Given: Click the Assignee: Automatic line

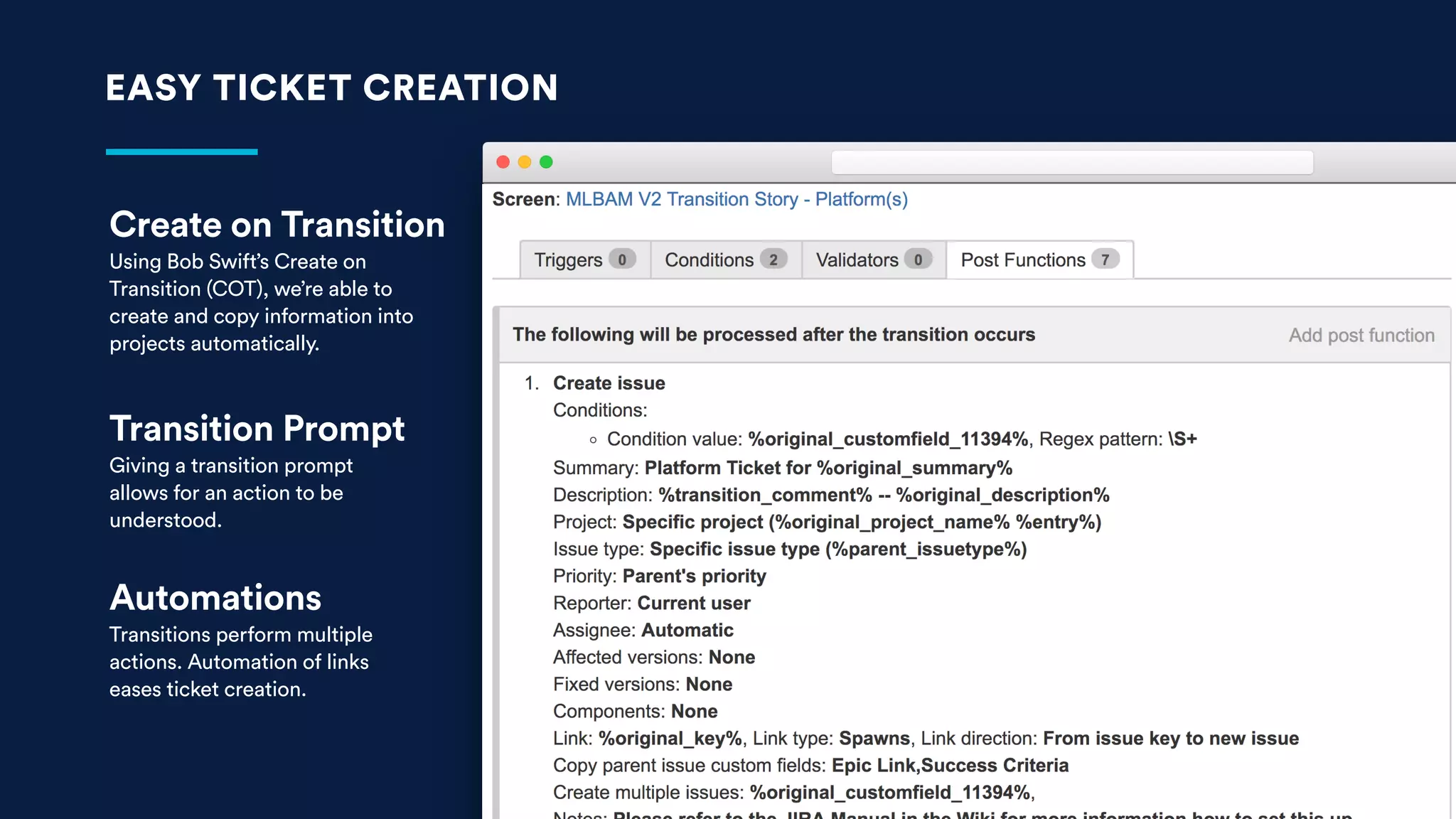Looking at the screenshot, I should coord(643,630).
